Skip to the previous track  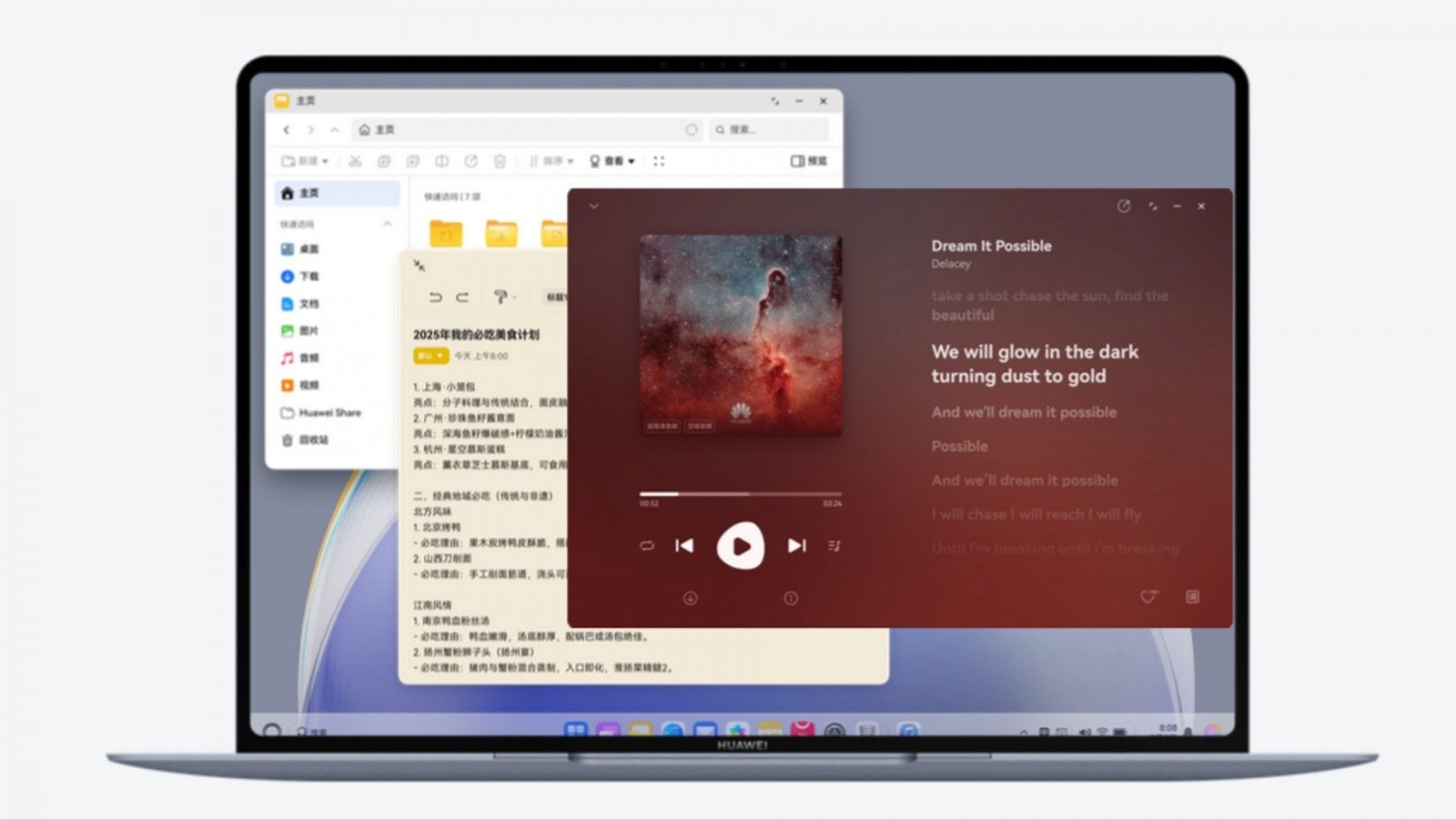(684, 545)
